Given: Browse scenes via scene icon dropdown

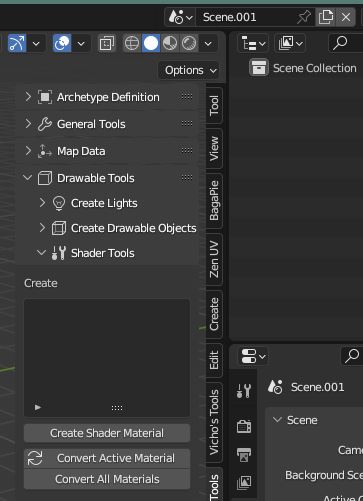Looking at the screenshot, I should (180, 17).
